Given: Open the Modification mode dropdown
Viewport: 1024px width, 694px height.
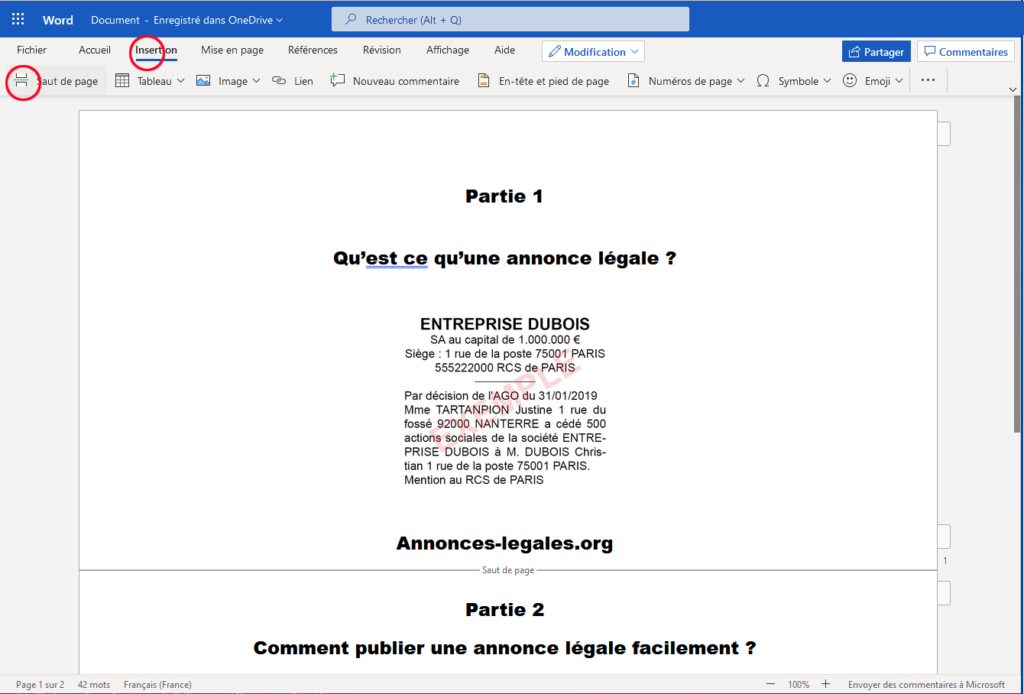Looking at the screenshot, I should coord(593,52).
